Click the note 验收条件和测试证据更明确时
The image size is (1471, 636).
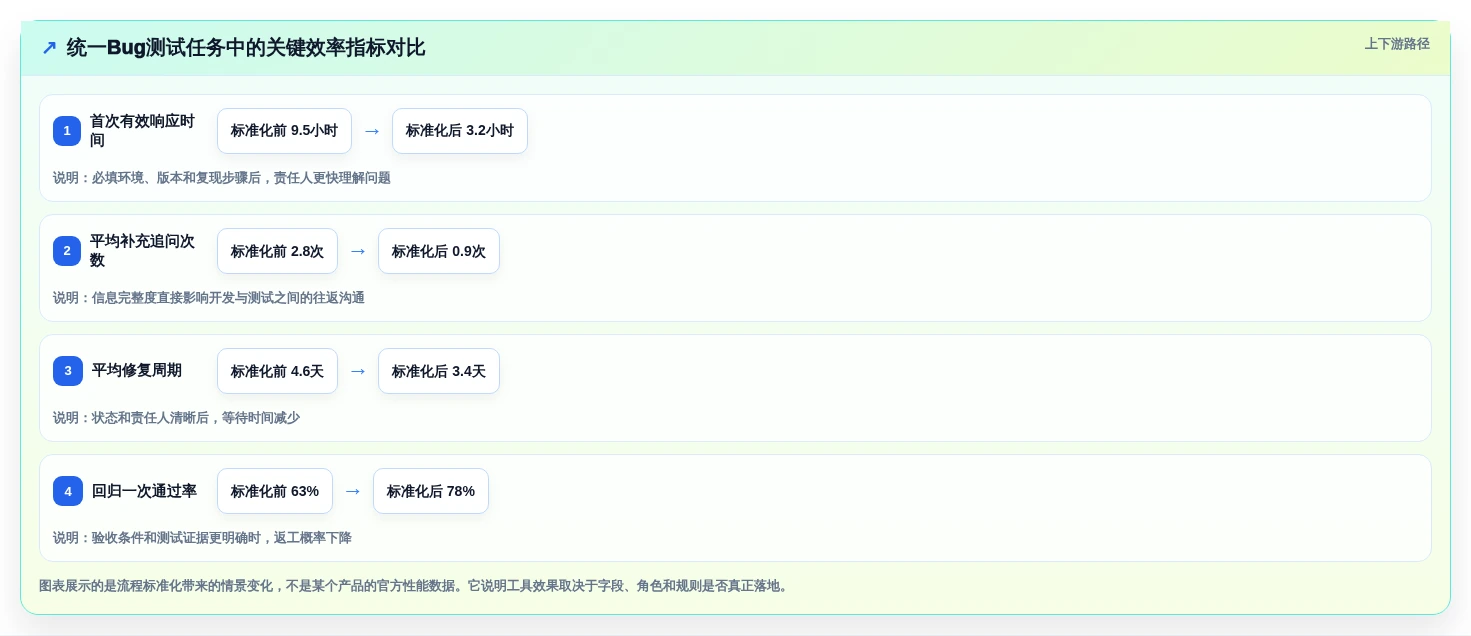202,538
